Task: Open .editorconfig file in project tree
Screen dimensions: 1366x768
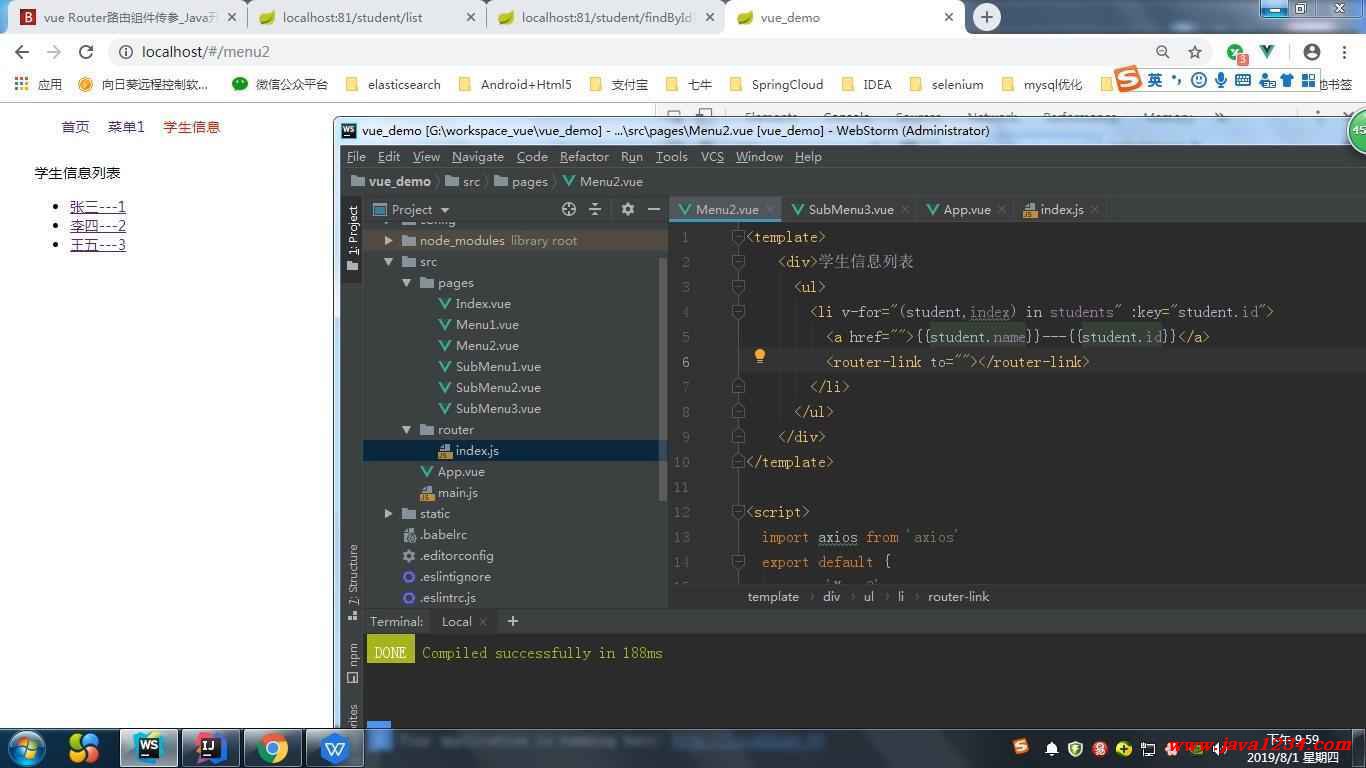Action: point(447,555)
